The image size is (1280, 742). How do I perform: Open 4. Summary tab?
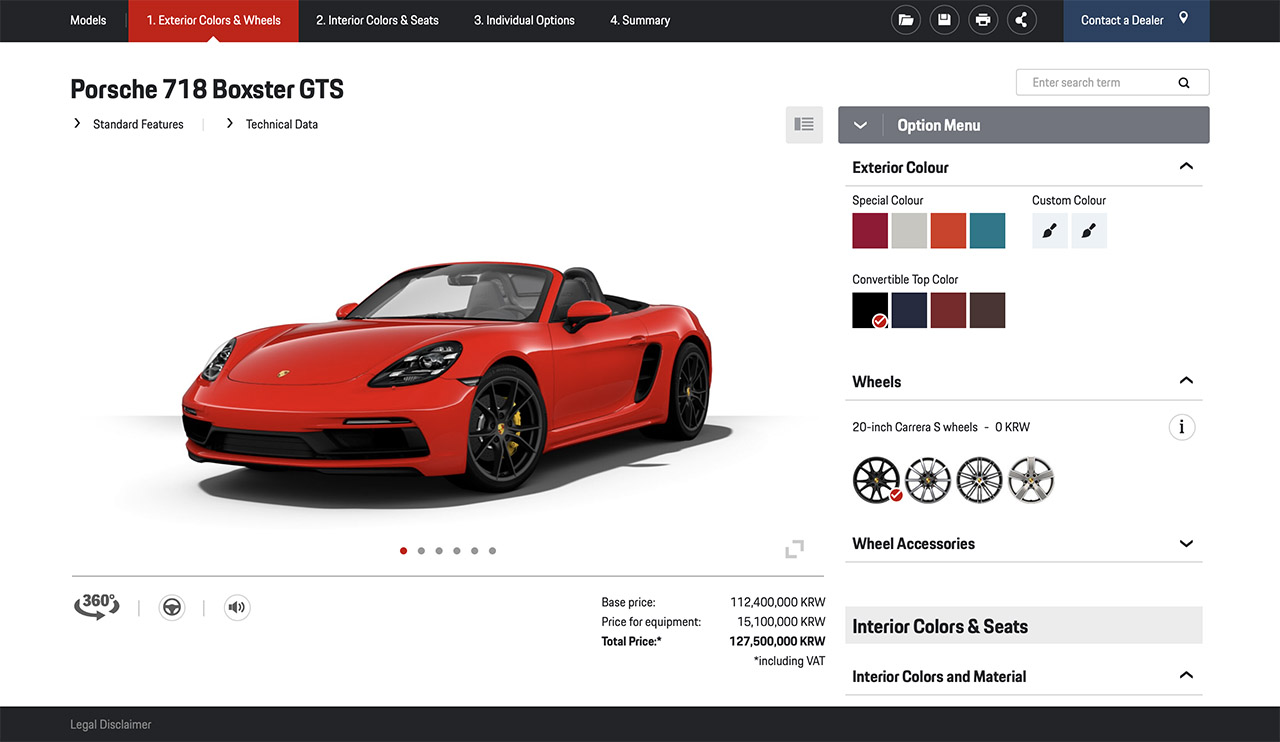[640, 20]
